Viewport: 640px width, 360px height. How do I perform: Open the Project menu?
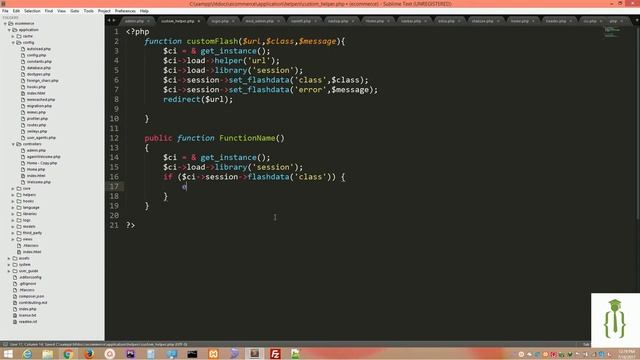click(x=104, y=11)
